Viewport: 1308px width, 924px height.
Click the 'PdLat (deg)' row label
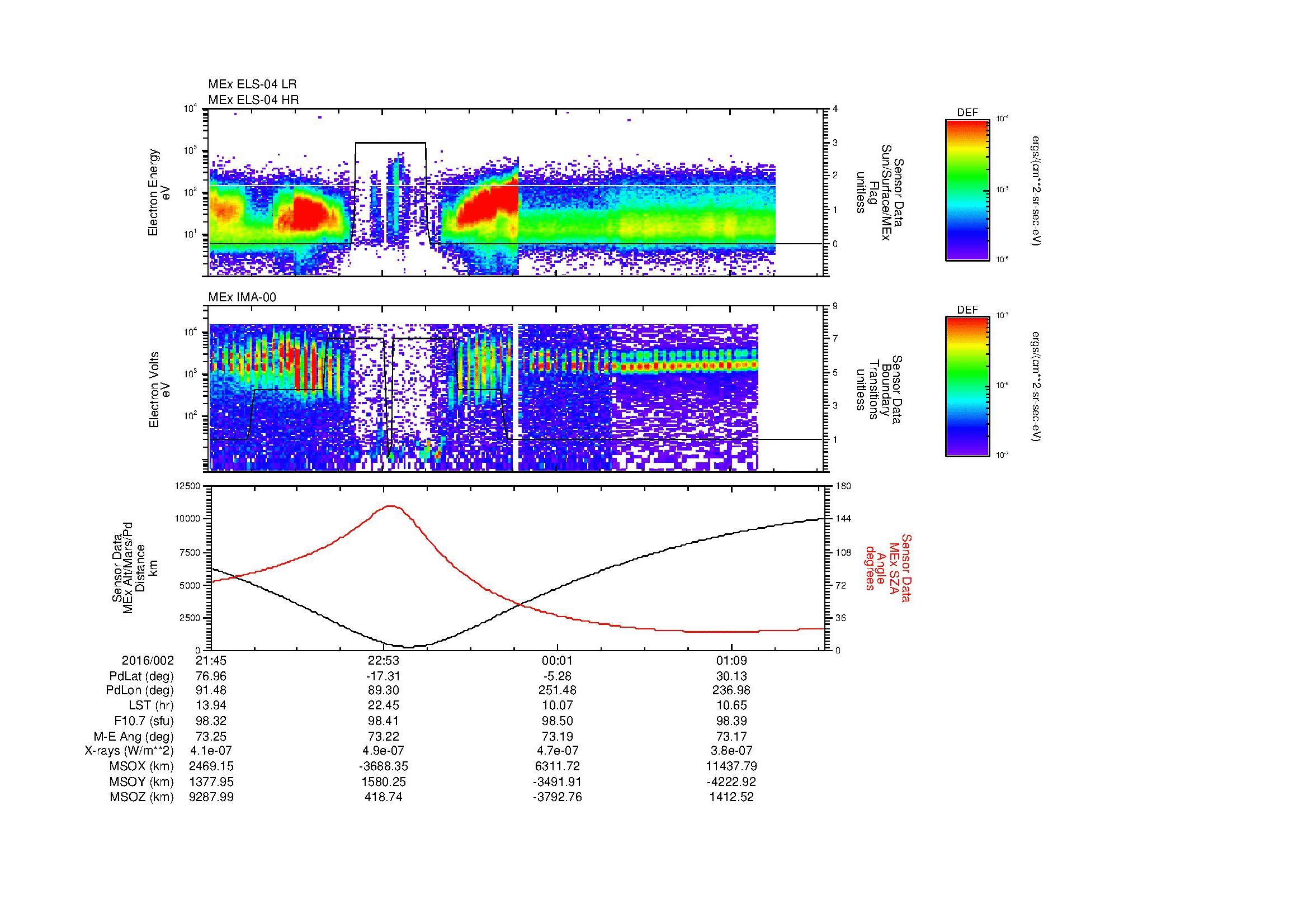tap(141, 676)
